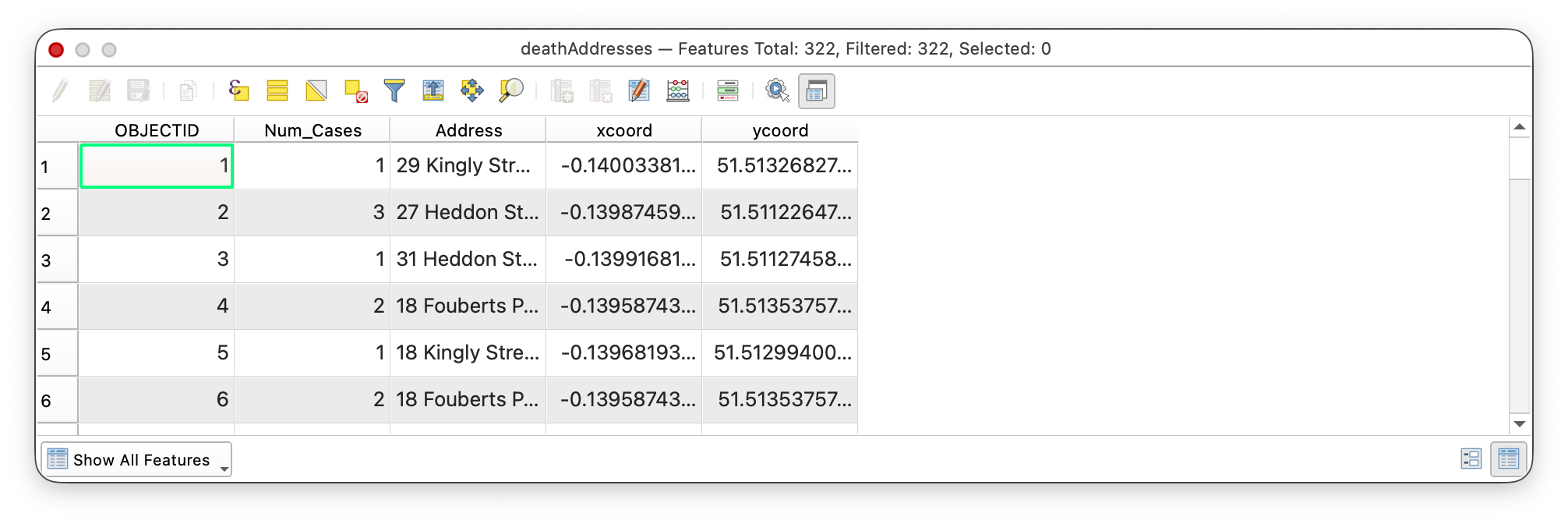
Task: Switch to table view
Action: [x=1508, y=459]
